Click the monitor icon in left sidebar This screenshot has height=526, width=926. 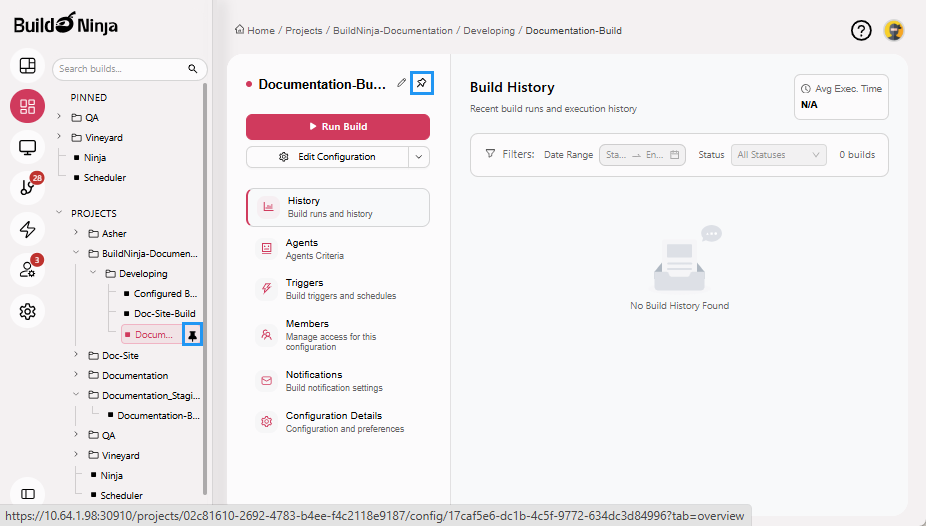coord(28,147)
